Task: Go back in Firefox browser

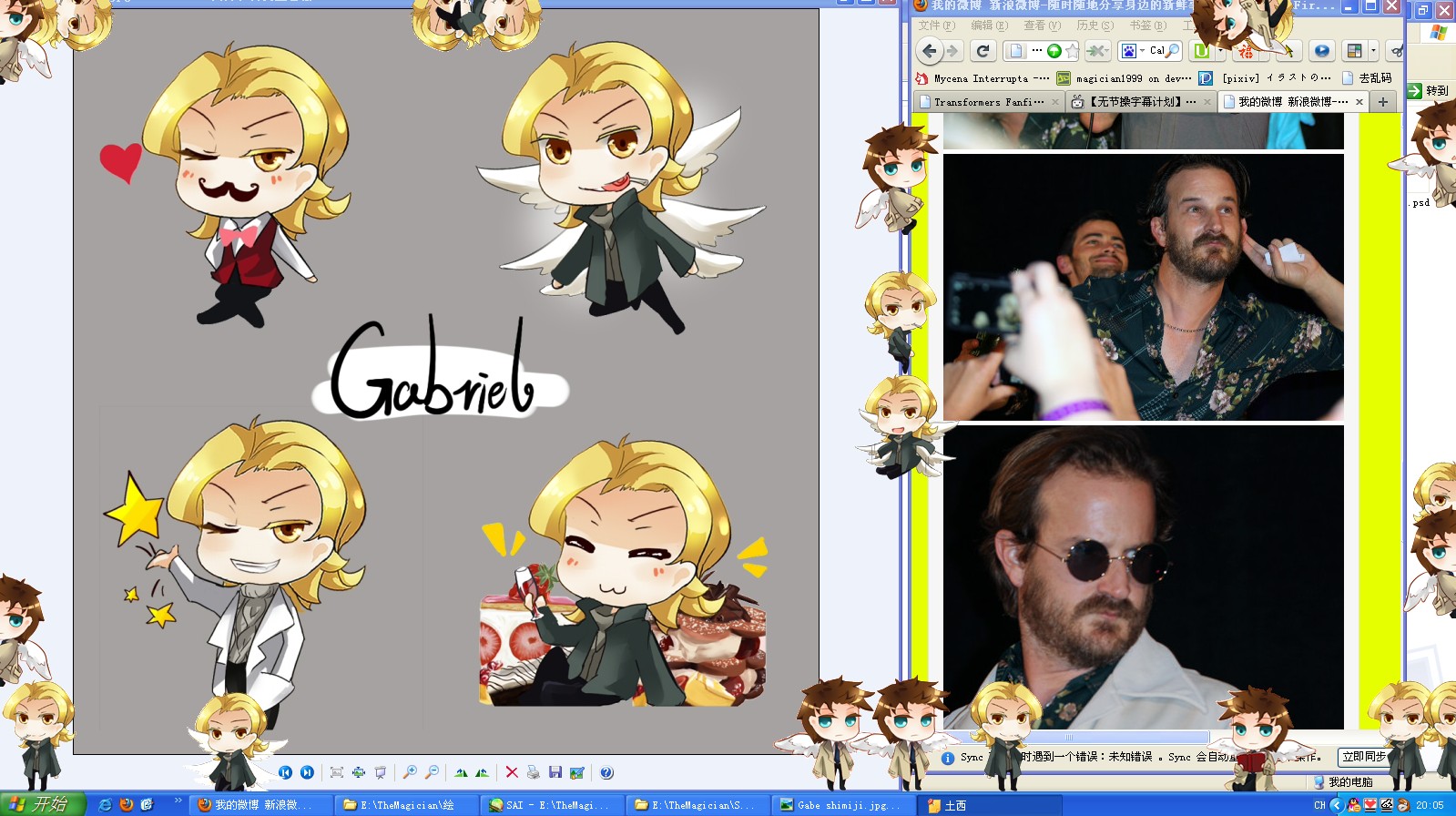Action: coord(929,51)
